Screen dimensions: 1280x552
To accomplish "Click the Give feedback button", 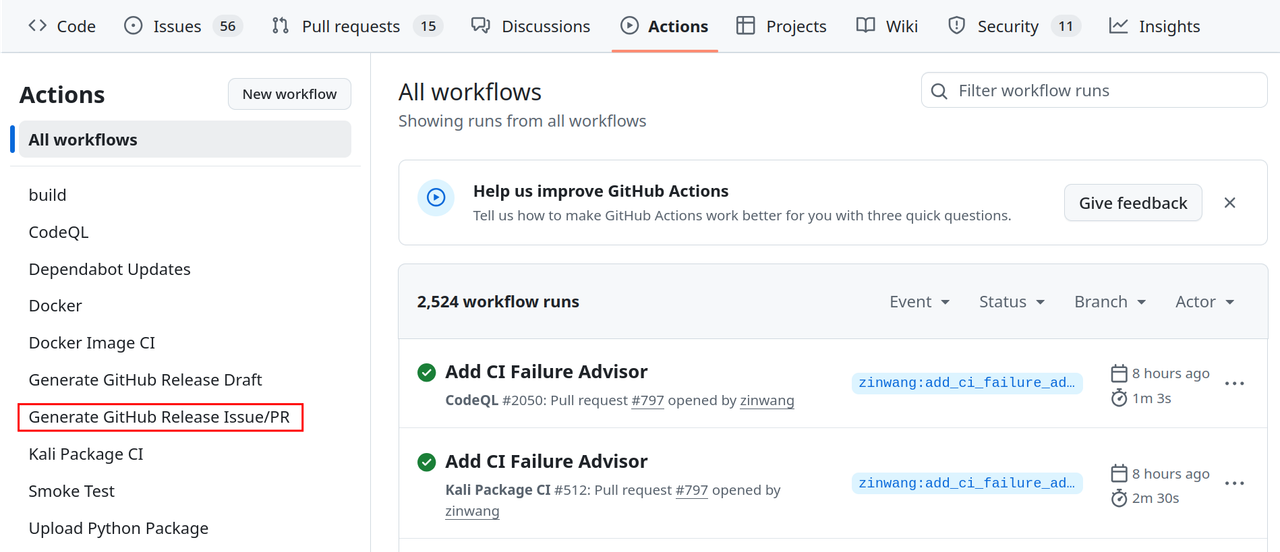I will (x=1133, y=203).
